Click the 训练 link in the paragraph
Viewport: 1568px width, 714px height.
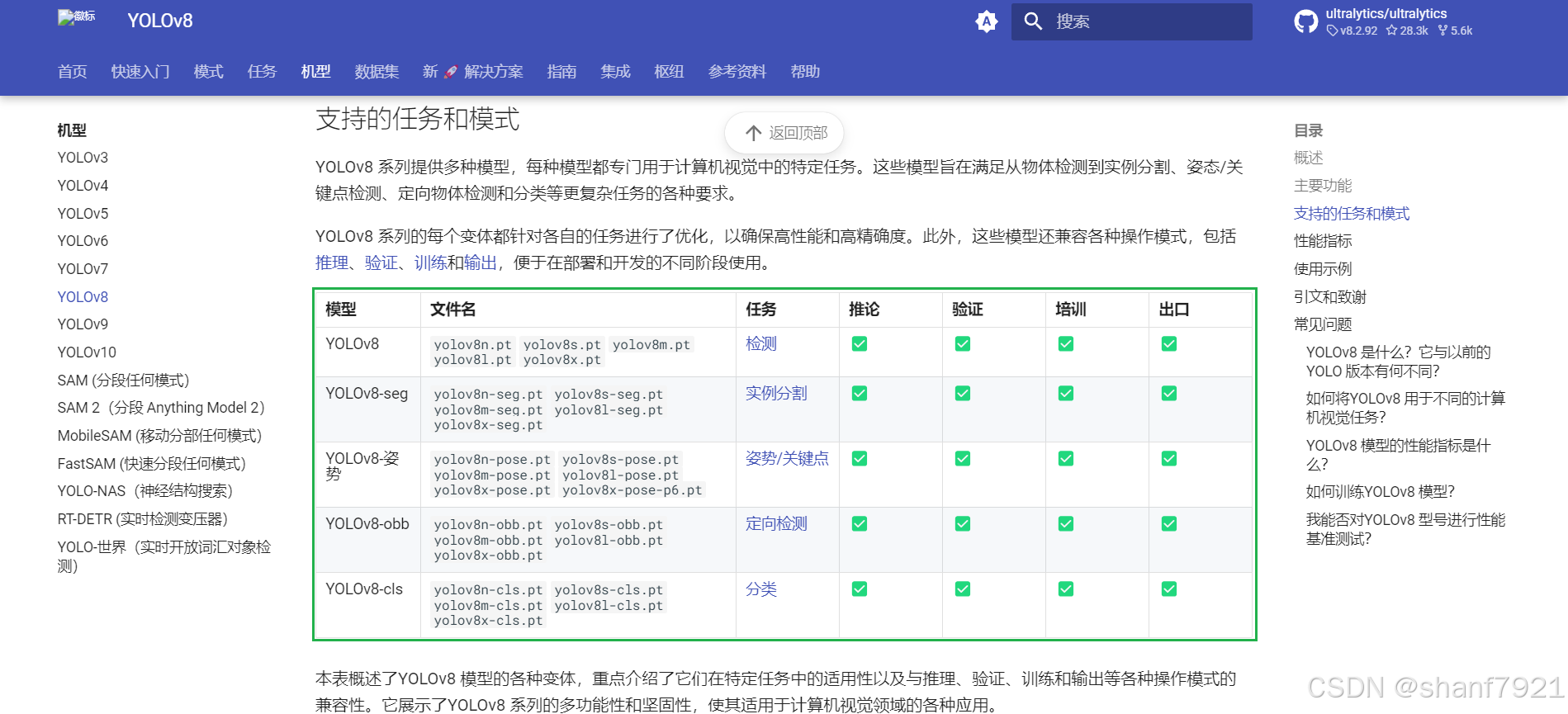coord(431,262)
